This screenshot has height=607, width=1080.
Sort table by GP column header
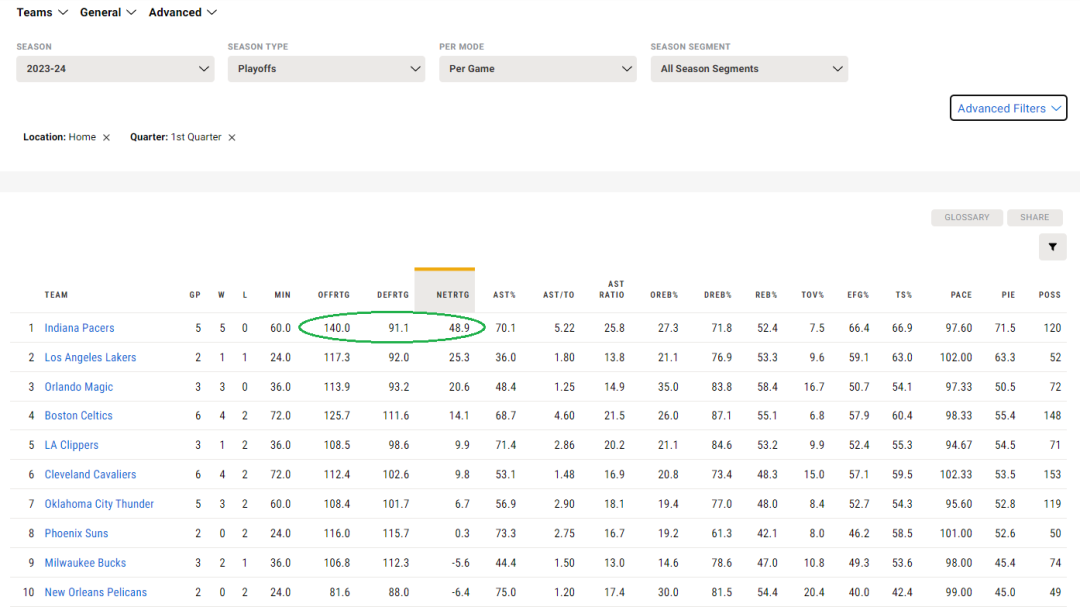(x=195, y=295)
